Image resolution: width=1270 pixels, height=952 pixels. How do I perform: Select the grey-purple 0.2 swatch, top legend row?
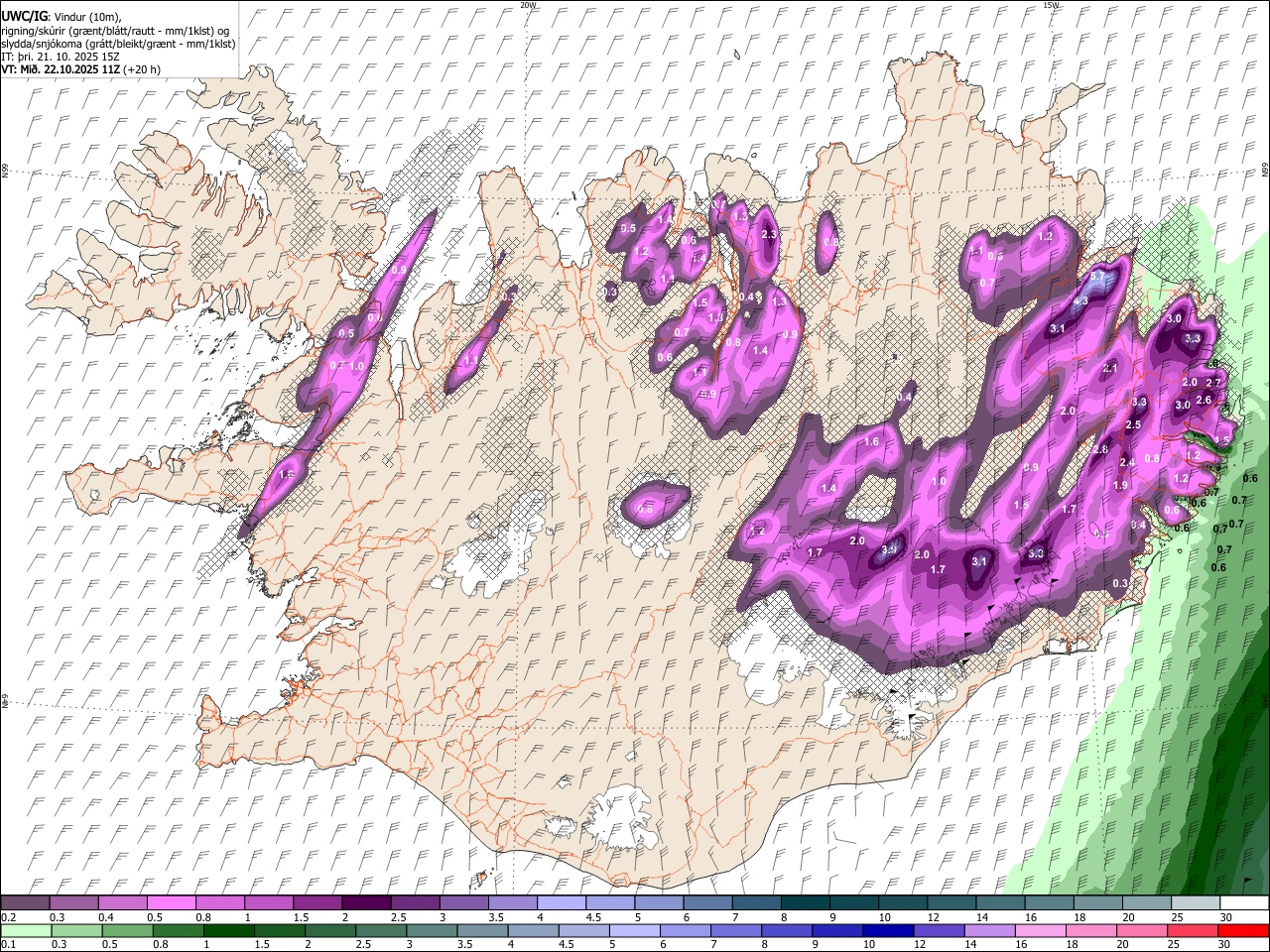pos(25,903)
